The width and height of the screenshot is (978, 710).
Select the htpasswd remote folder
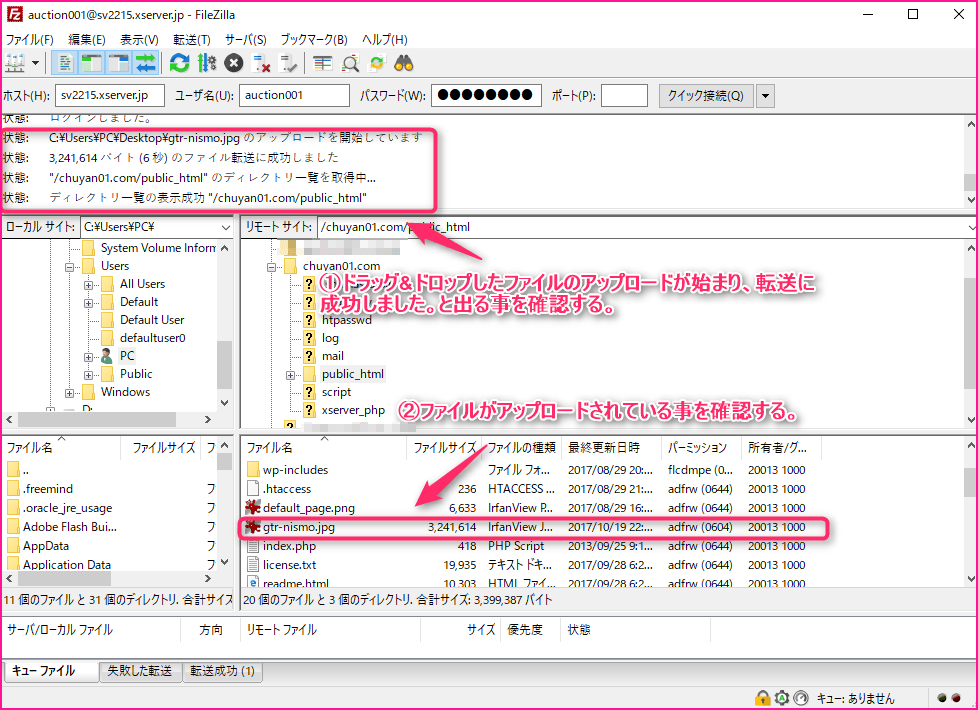click(x=347, y=320)
